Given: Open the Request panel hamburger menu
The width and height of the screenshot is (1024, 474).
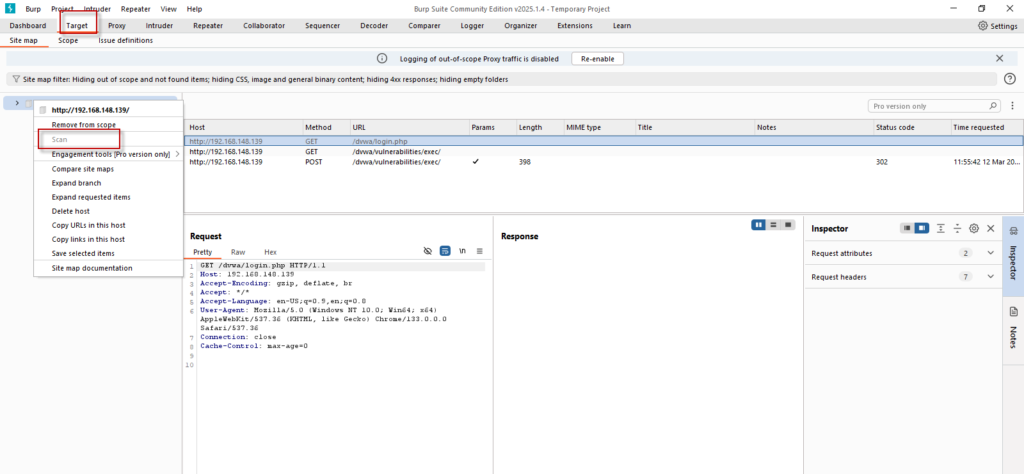Looking at the screenshot, I should click(479, 251).
